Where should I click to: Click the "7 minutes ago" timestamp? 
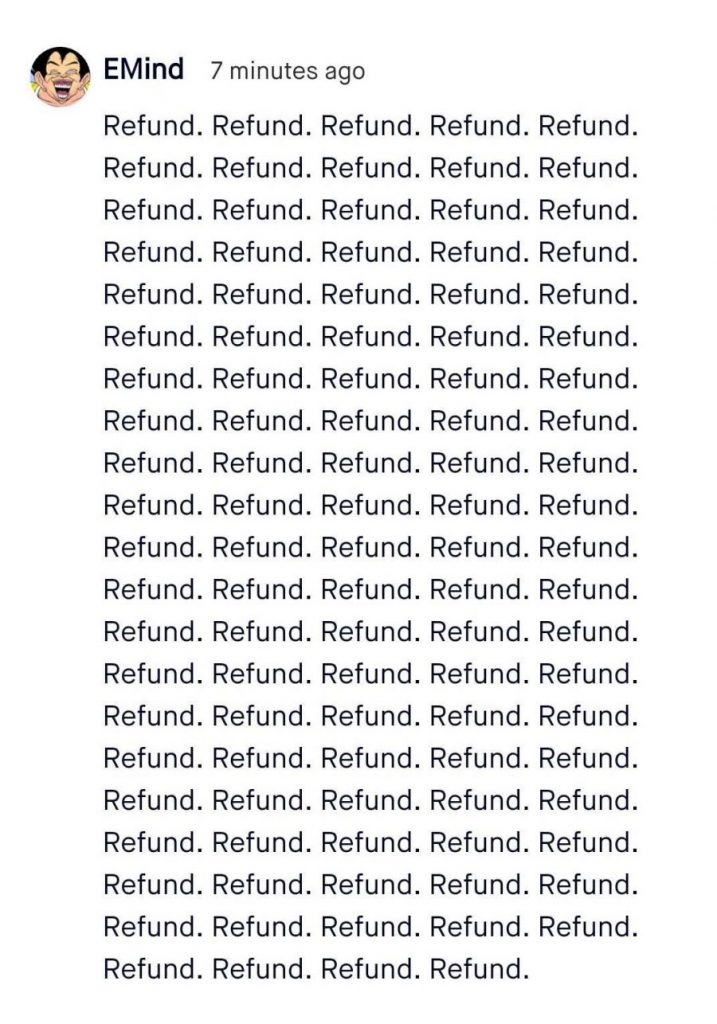(x=287, y=71)
